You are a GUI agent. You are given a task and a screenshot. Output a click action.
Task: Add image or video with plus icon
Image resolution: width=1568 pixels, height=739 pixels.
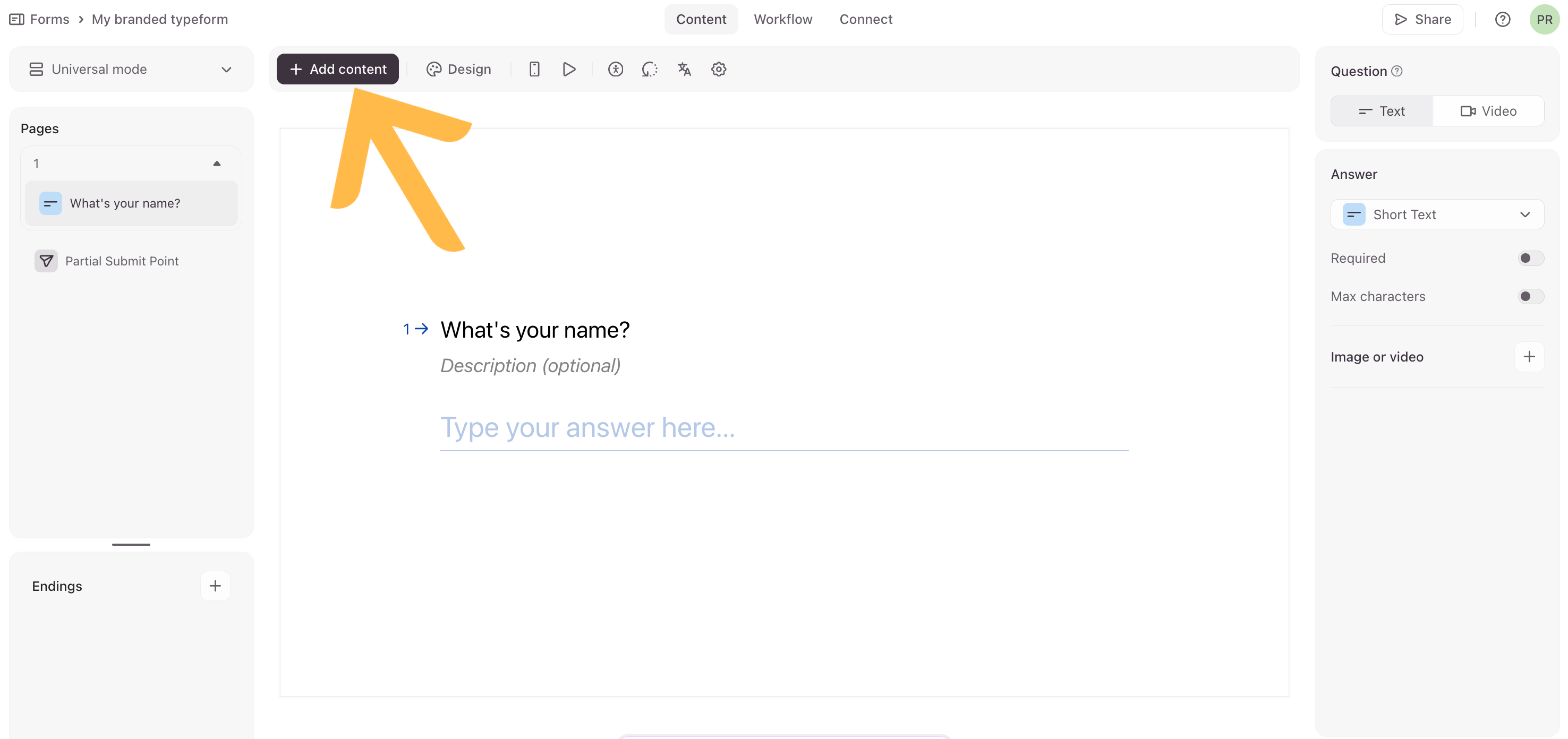click(x=1529, y=357)
